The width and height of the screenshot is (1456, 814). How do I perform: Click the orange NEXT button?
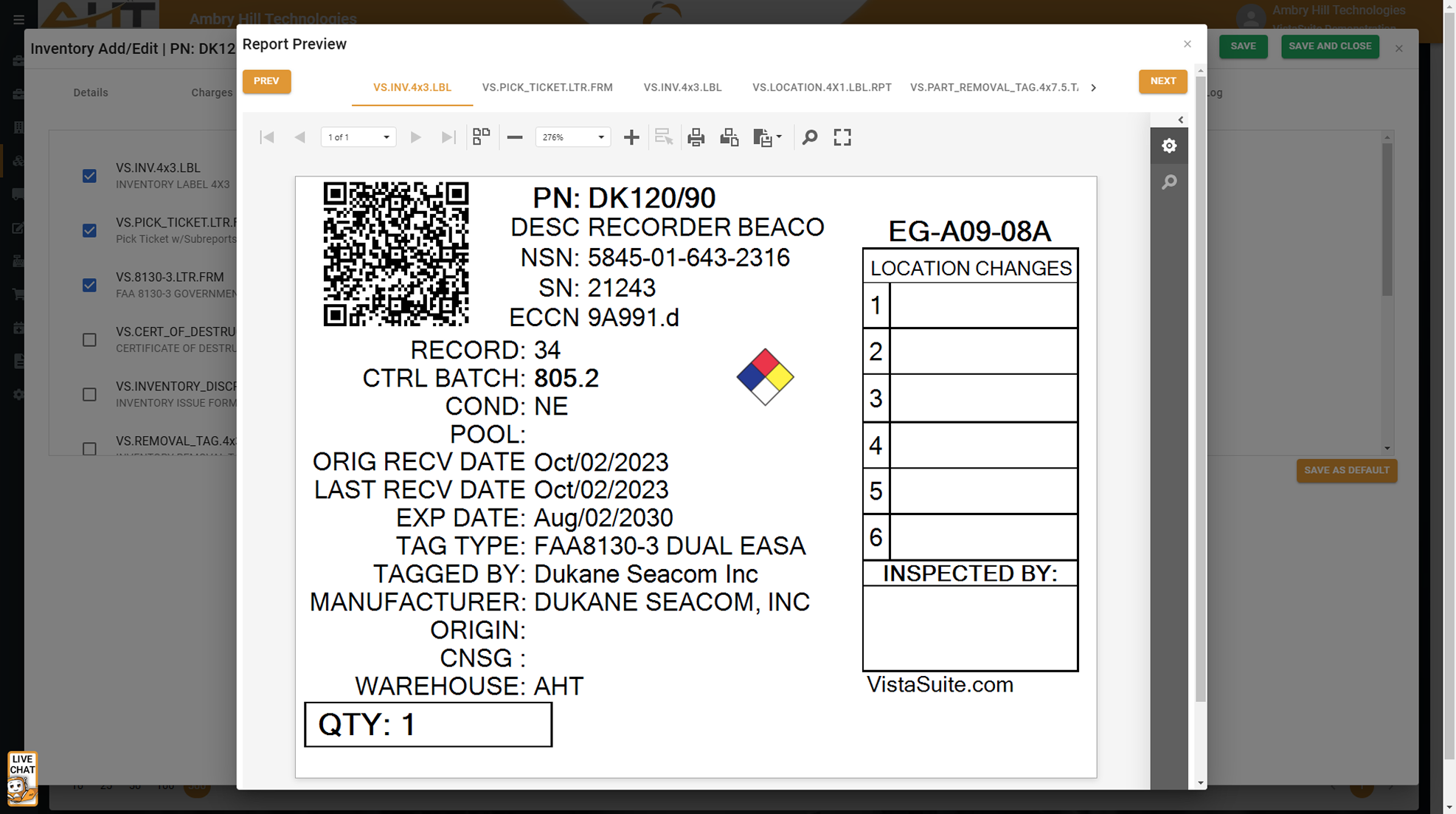1162,81
